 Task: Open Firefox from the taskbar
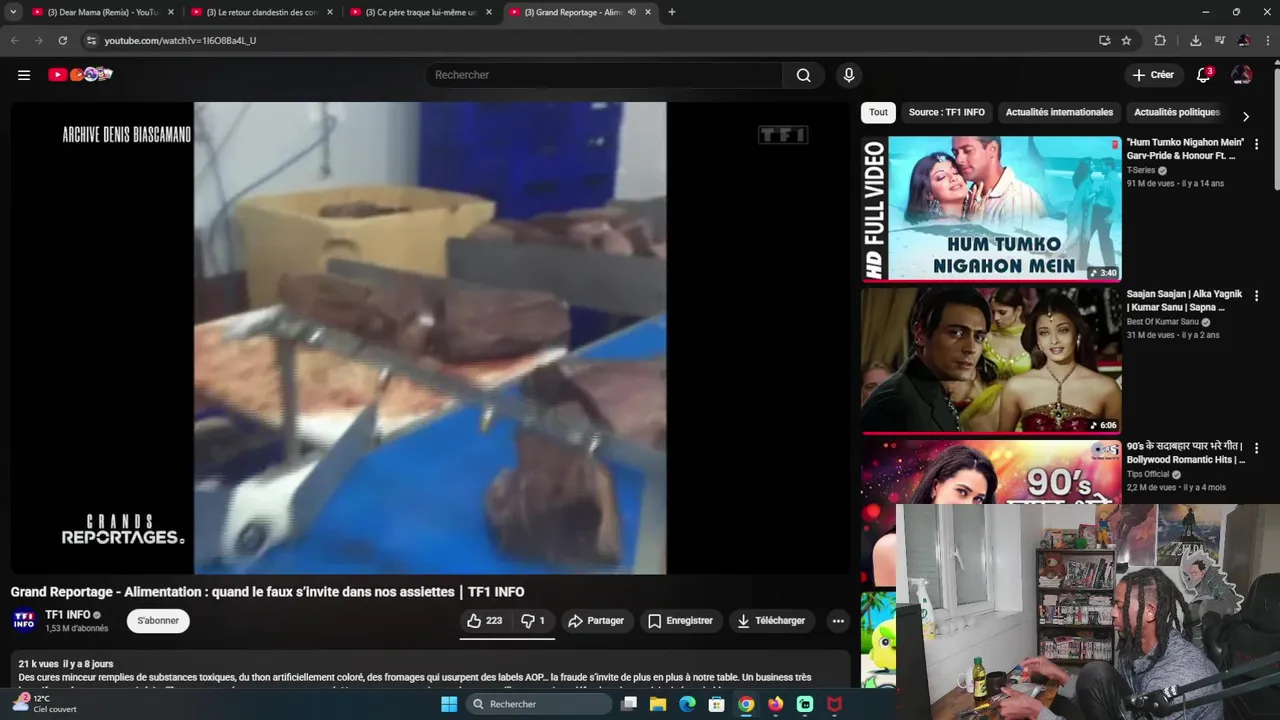coord(775,704)
